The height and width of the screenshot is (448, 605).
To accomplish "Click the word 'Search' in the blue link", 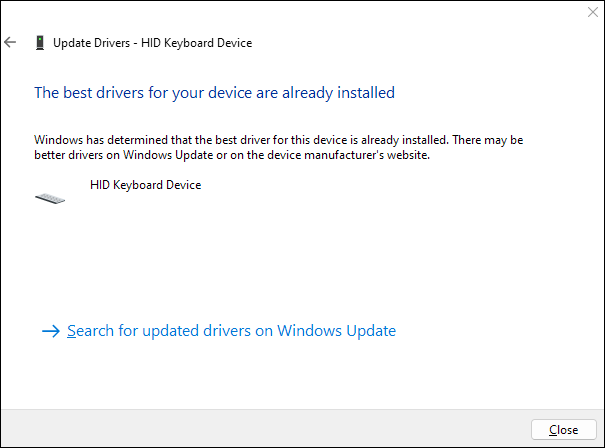I will pyautogui.click(x=90, y=331).
